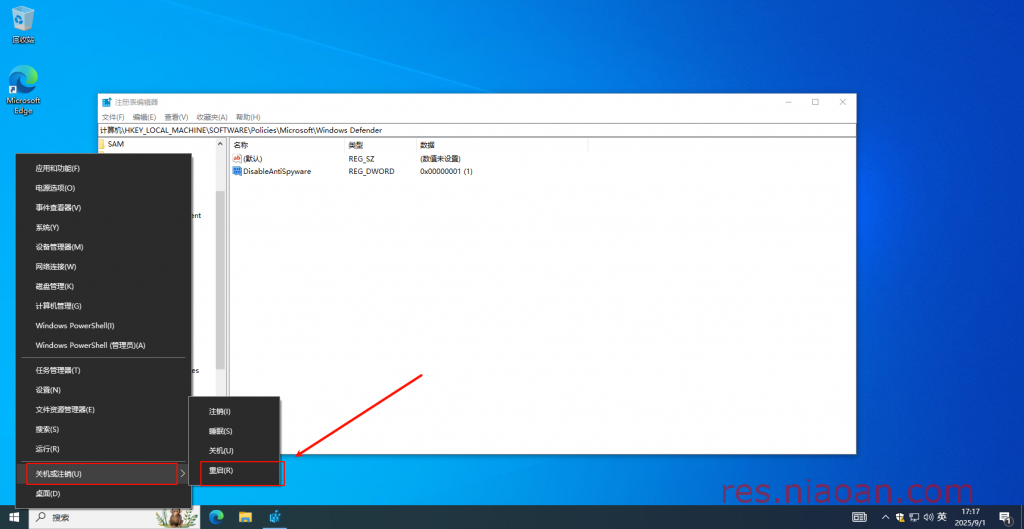Choose 睡眠(S) in the submenu
This screenshot has height=529, width=1024.
point(234,431)
